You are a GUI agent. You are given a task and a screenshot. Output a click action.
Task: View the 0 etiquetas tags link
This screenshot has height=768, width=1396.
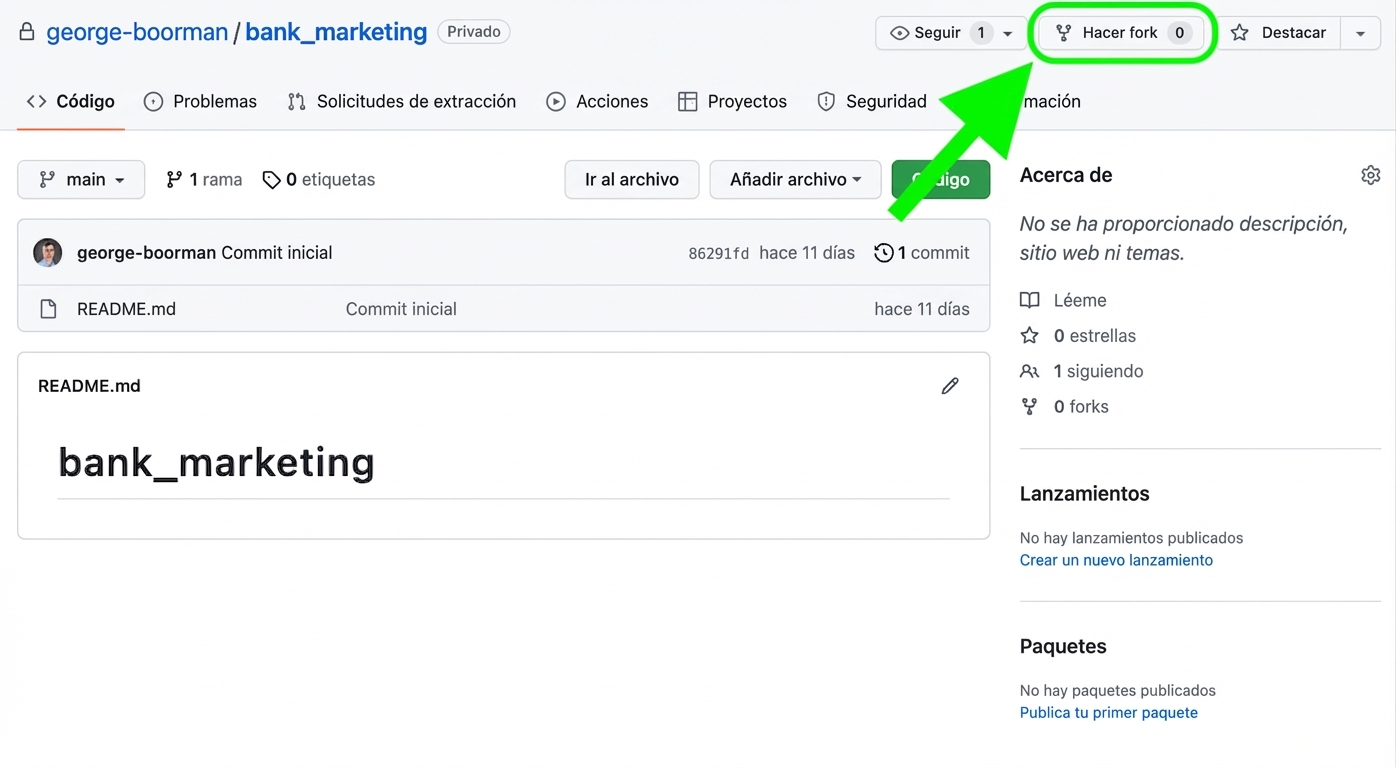tap(319, 180)
